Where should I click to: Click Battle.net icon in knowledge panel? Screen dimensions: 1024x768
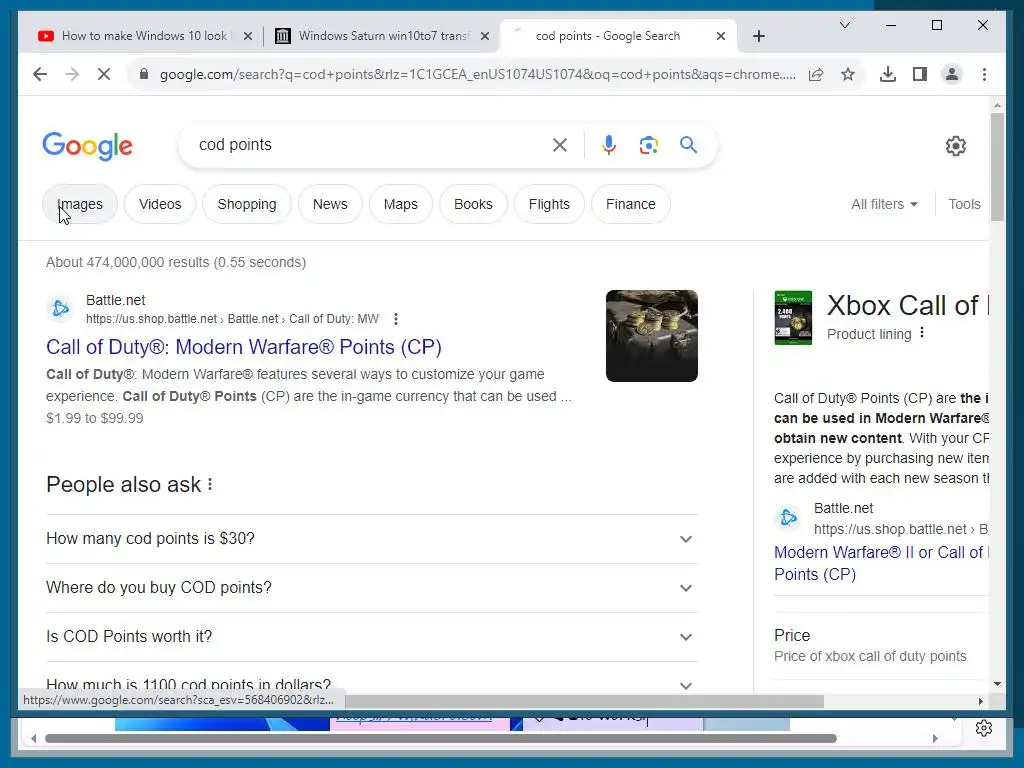pos(788,518)
